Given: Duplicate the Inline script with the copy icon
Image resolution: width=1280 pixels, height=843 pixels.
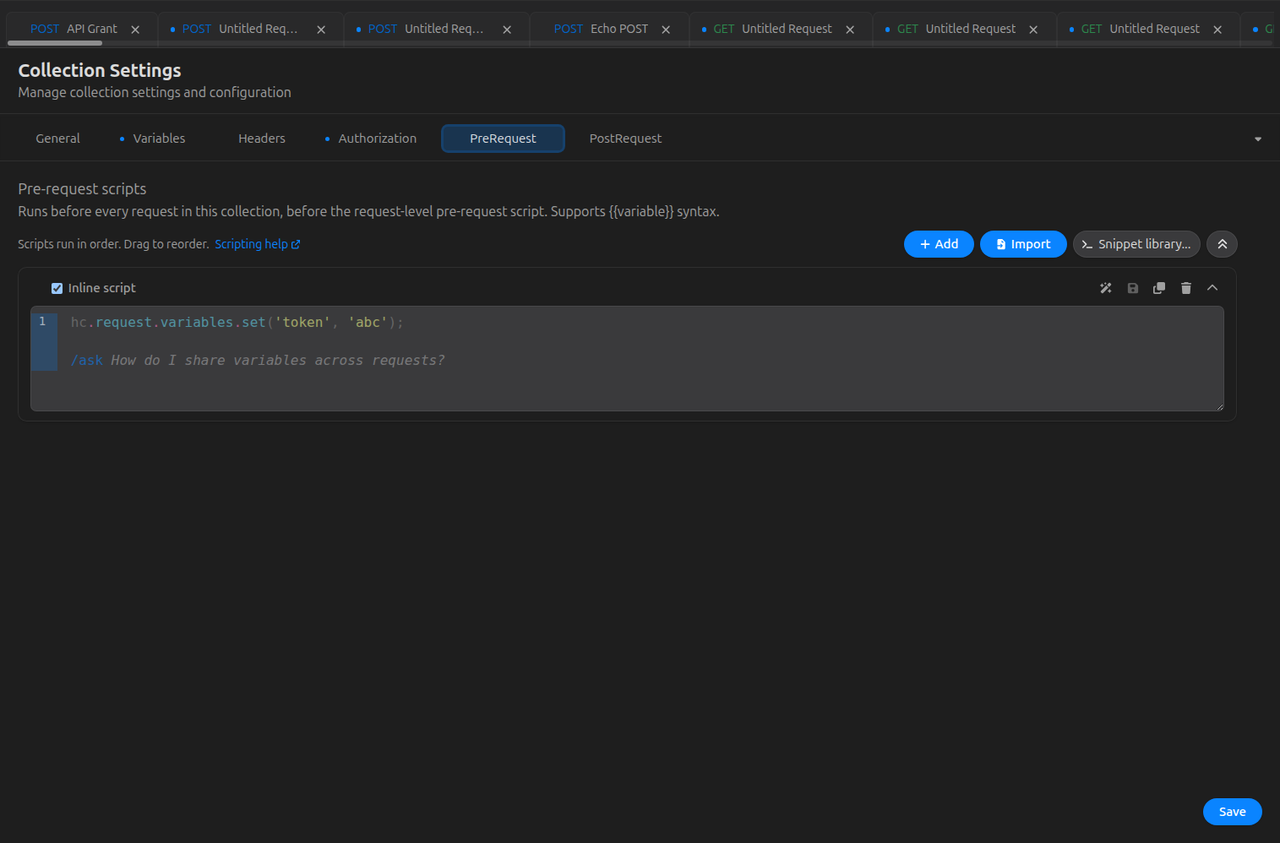Looking at the screenshot, I should coord(1159,288).
